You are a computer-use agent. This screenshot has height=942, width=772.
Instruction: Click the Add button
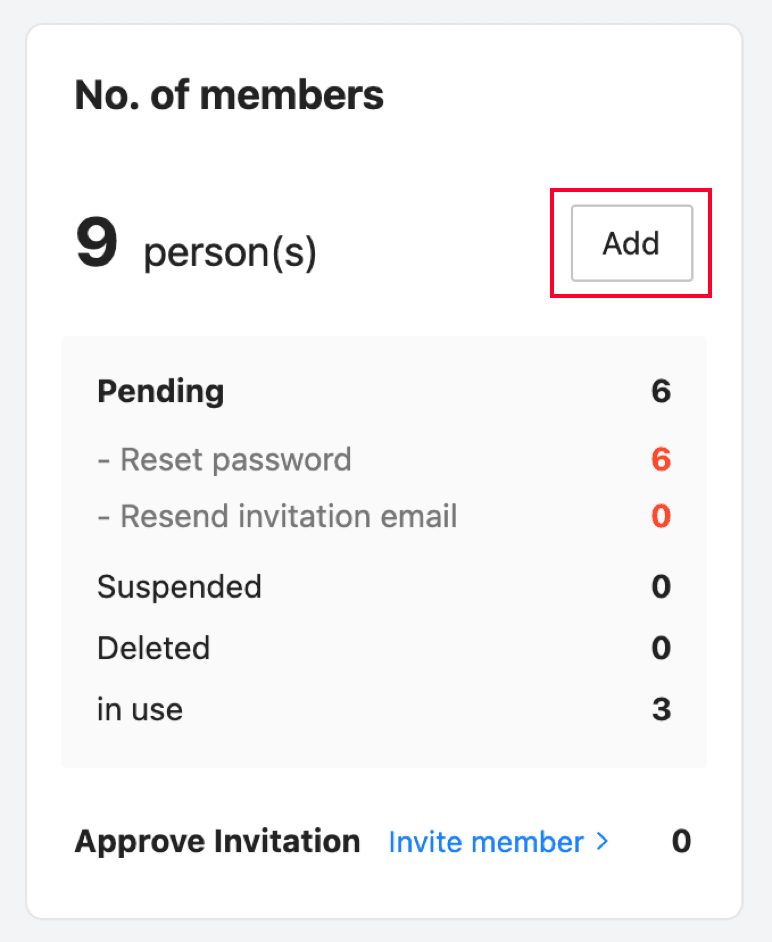pyautogui.click(x=631, y=243)
